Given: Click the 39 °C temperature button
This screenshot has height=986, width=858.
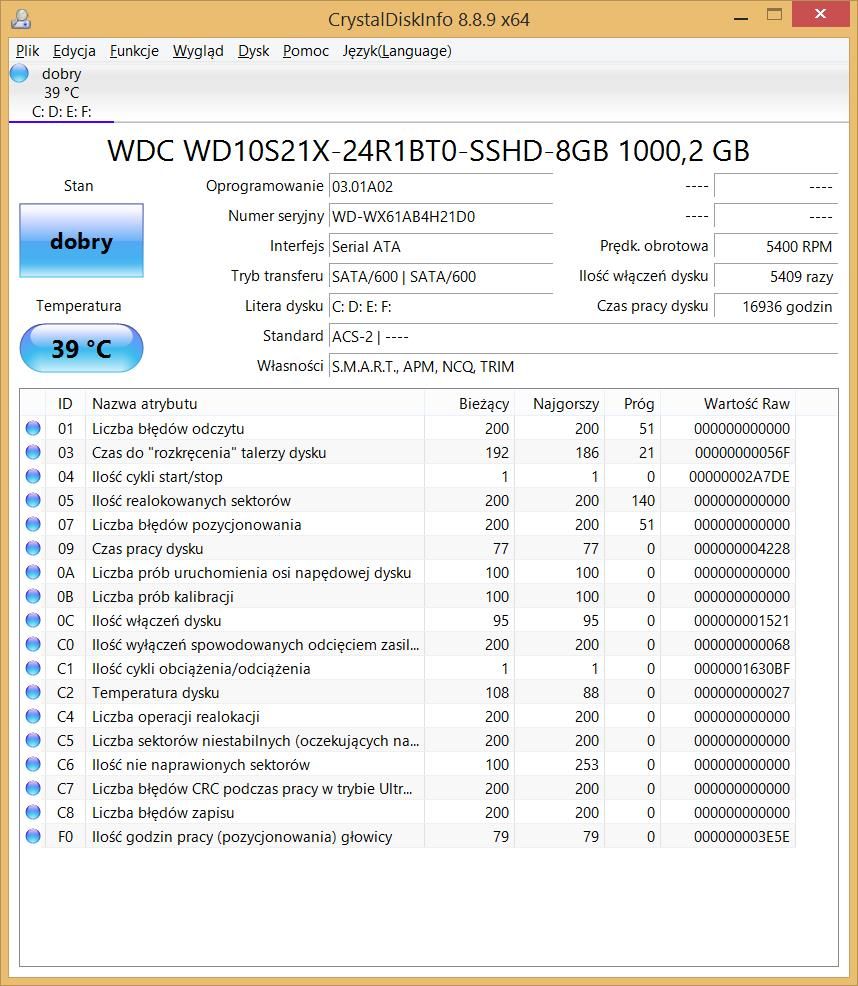Looking at the screenshot, I should pyautogui.click(x=81, y=348).
